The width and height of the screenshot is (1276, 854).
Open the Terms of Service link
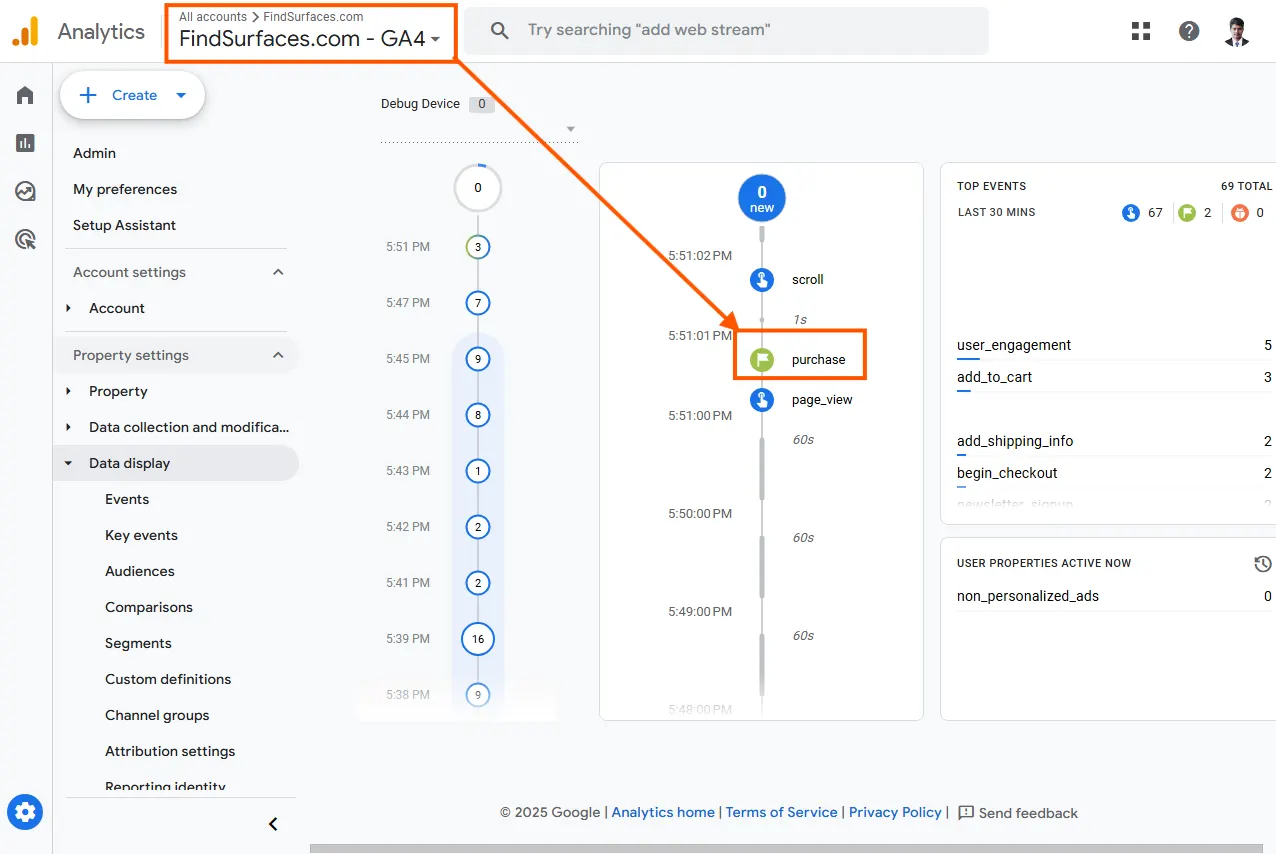781,812
